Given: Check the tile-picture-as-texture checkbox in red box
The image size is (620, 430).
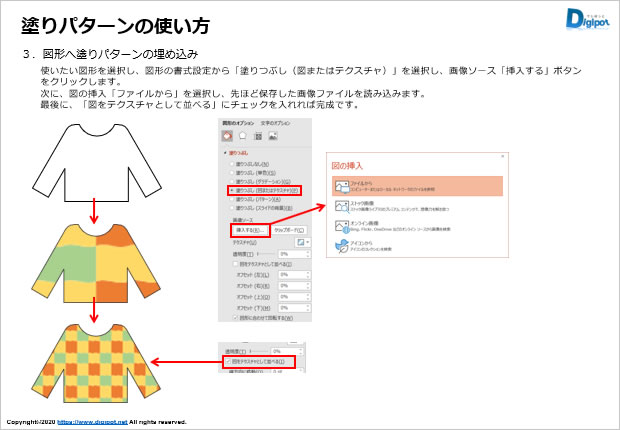Looking at the screenshot, I should (228, 360).
